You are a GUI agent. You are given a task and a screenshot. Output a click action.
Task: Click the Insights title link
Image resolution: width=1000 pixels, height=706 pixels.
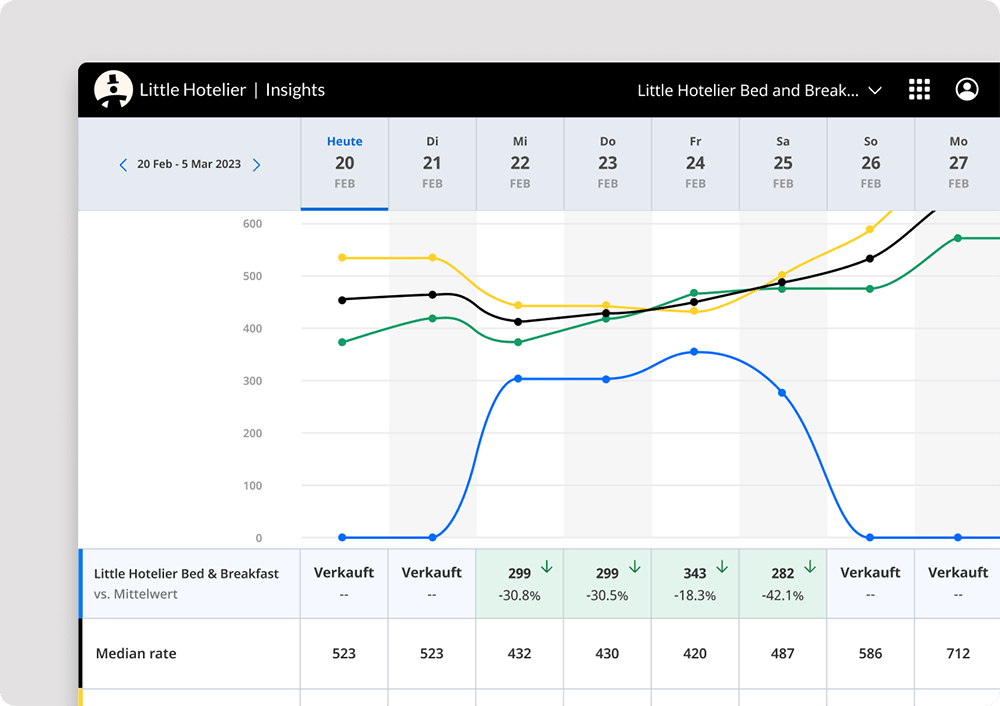[x=295, y=90]
